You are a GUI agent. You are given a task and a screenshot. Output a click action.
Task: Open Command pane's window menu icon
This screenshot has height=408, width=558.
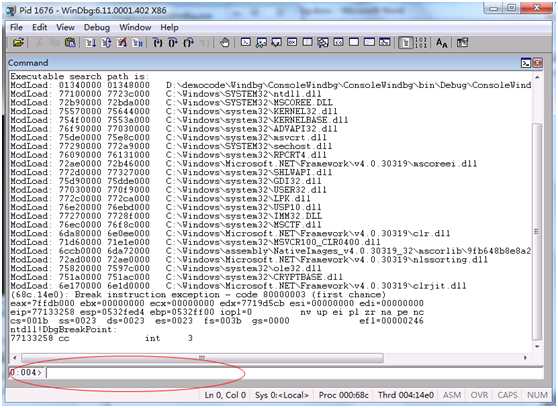(x=526, y=63)
